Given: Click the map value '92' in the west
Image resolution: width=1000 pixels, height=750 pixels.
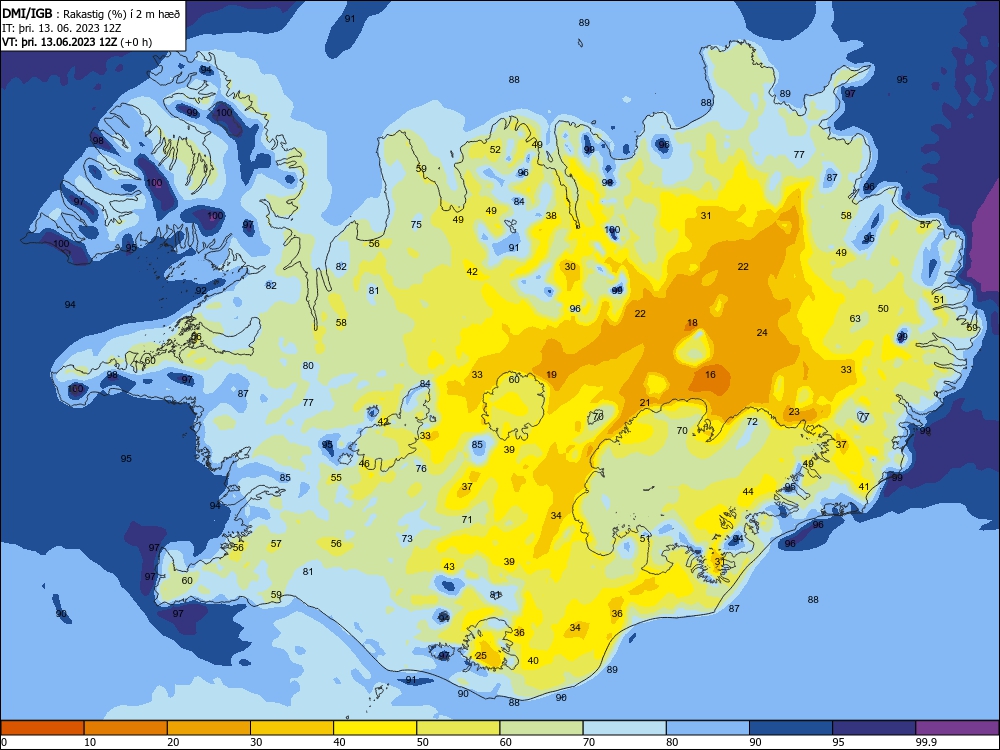Looking at the screenshot, I should pyautogui.click(x=201, y=290).
